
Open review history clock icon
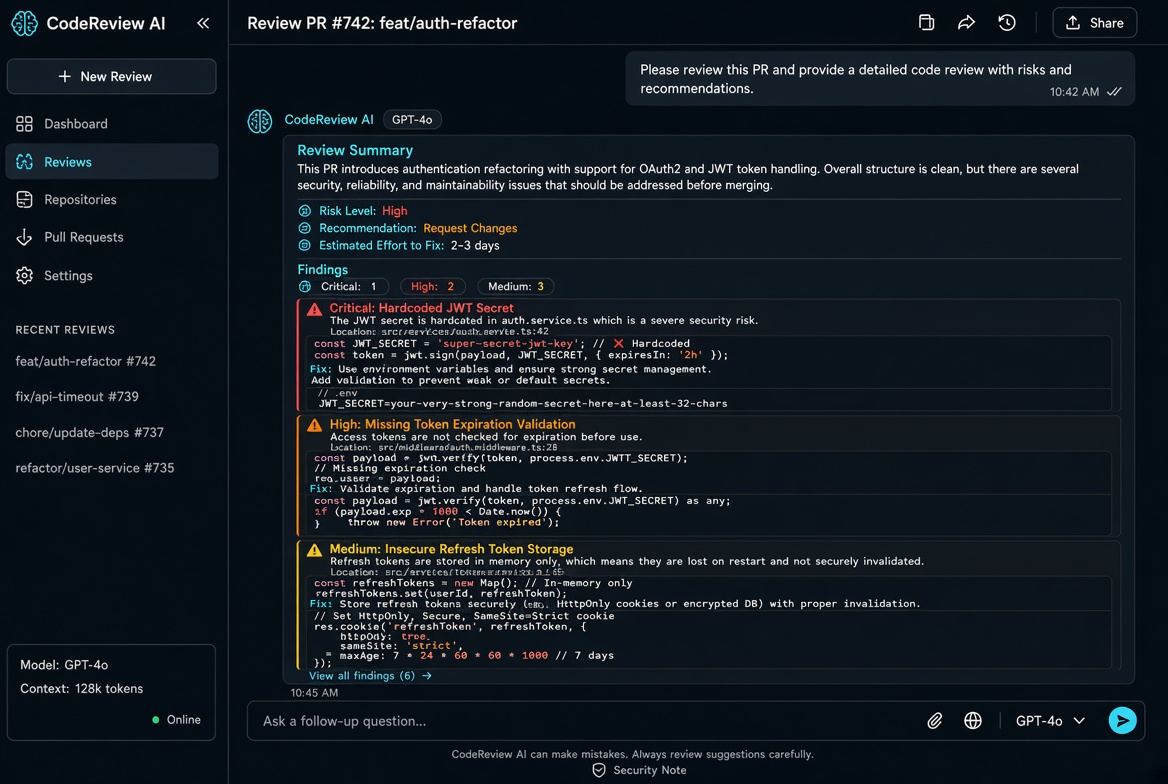1006,22
